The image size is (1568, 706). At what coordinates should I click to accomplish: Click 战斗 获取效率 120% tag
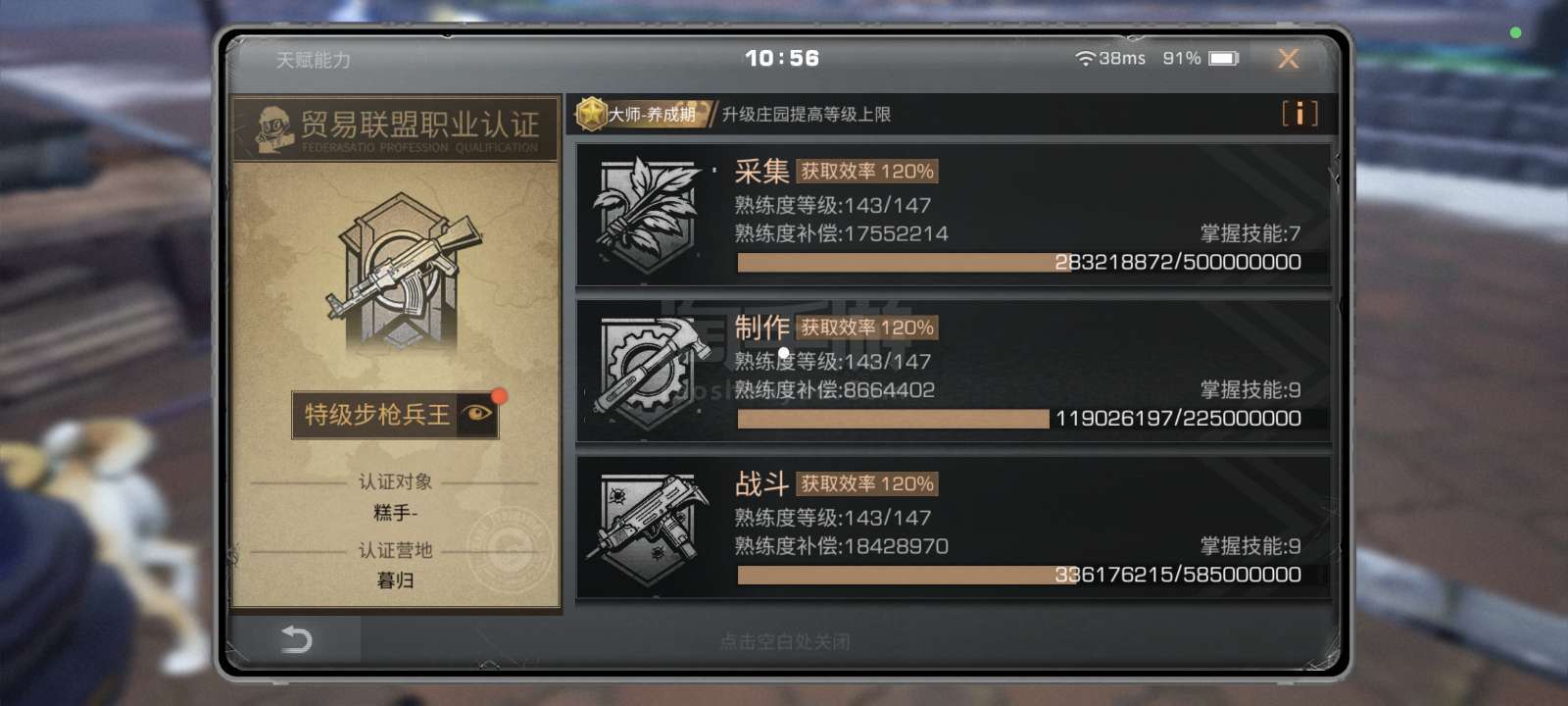pyautogui.click(x=867, y=483)
